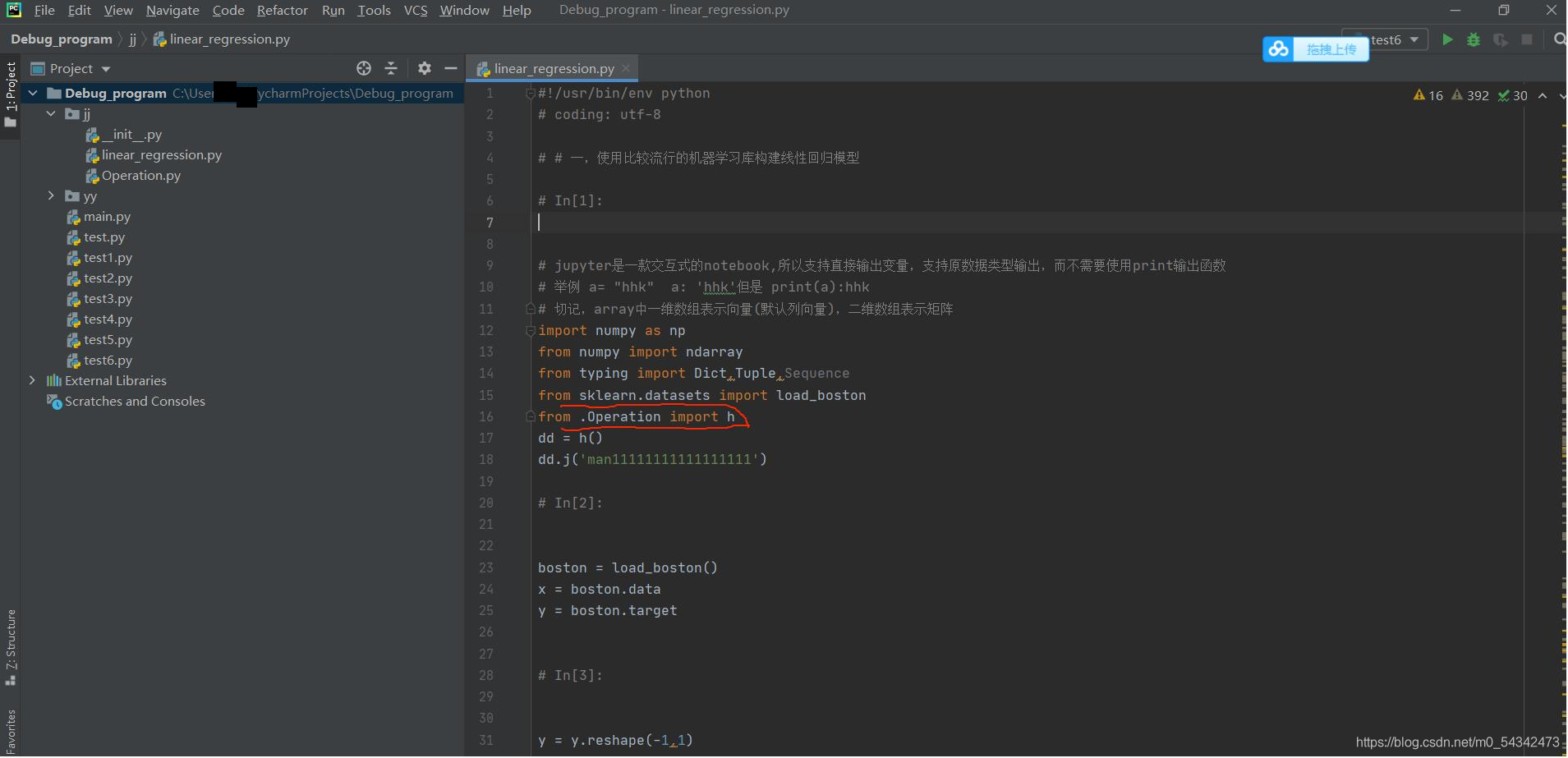Viewport: 1568px width, 758px height.
Task: Open the Window menu
Action: point(464,10)
